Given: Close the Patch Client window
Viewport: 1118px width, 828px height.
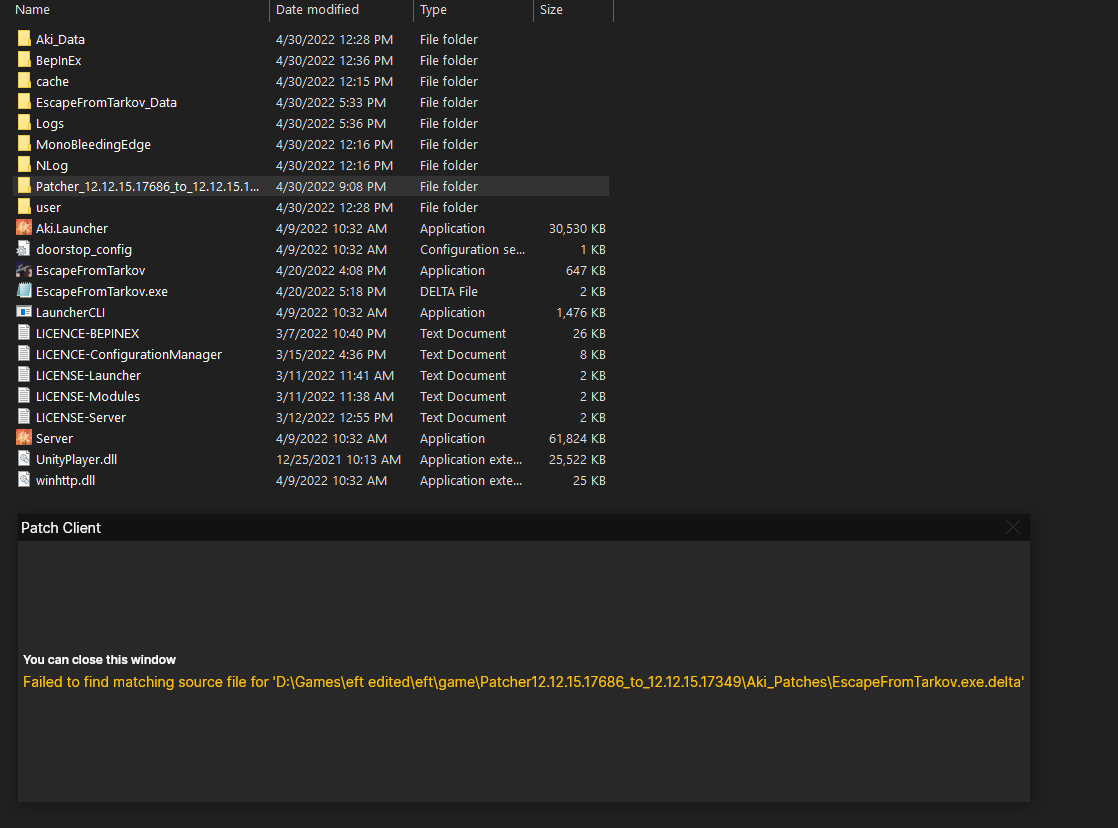Looking at the screenshot, I should tap(1012, 527).
